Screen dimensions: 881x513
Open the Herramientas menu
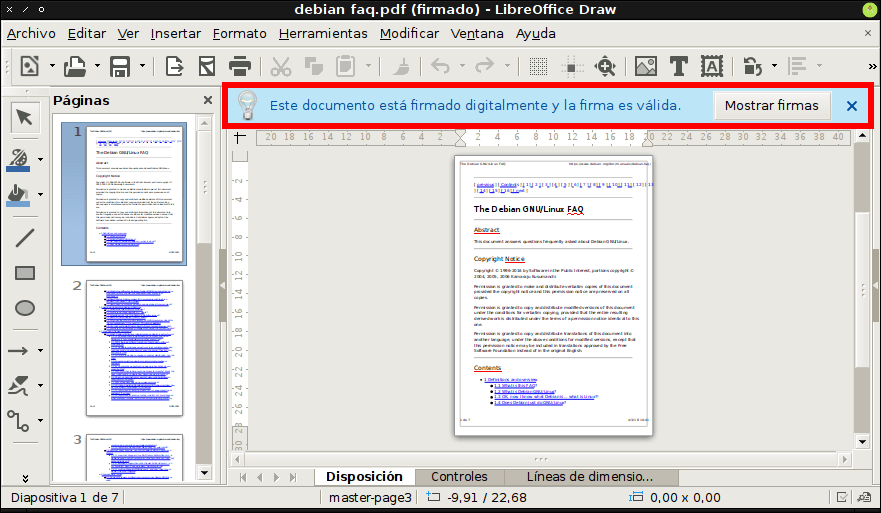(323, 34)
